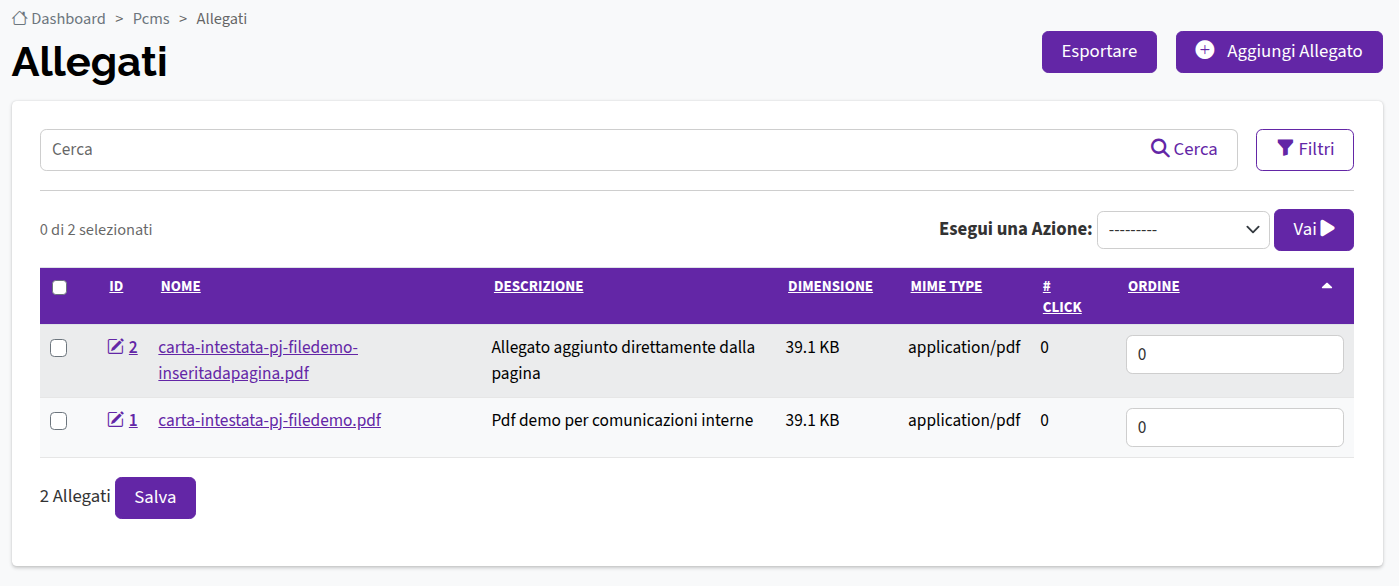Sort table by Nome column header
Screen dimensions: 1399x586
click(181, 286)
